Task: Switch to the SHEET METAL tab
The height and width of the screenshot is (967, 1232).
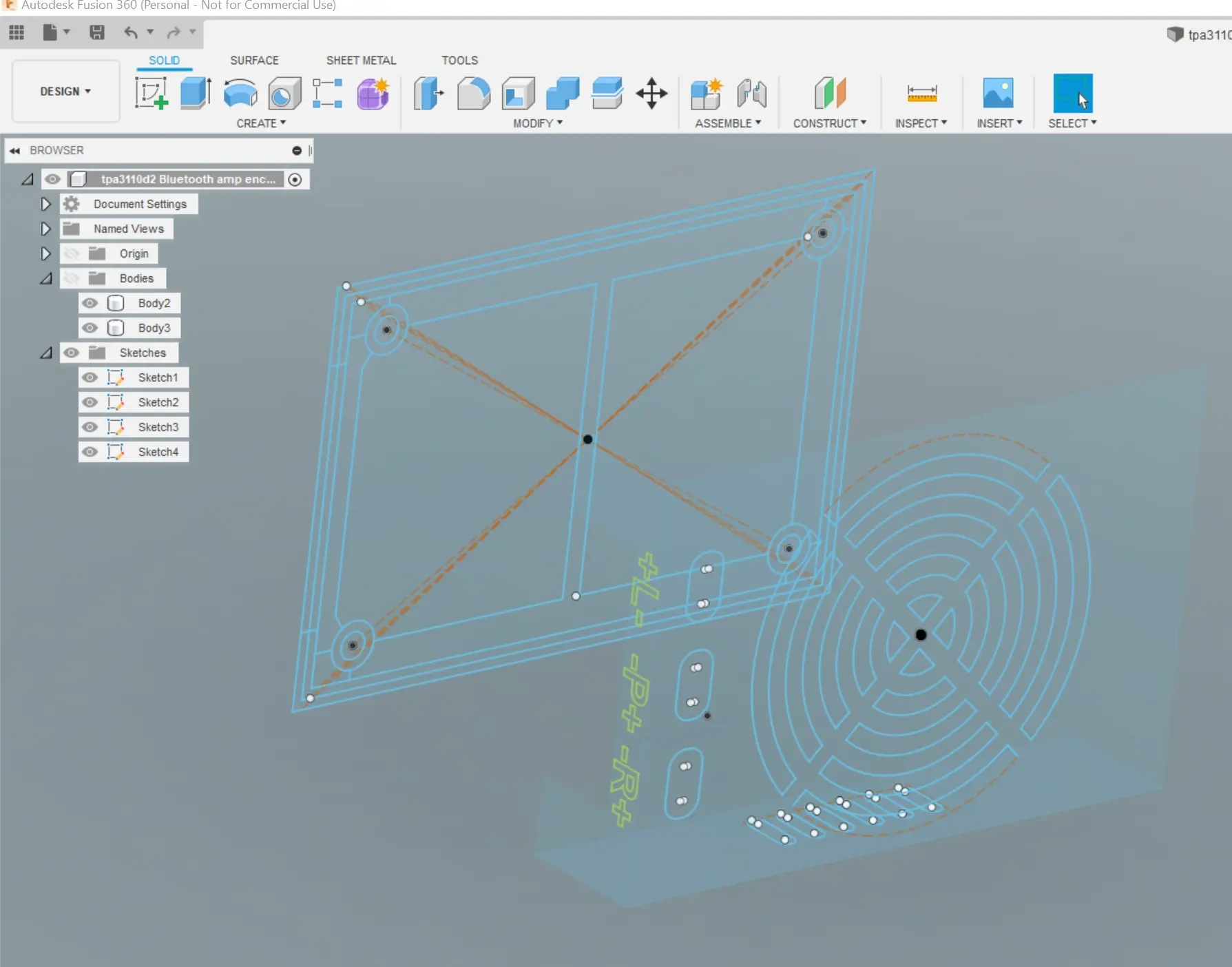Action: (x=361, y=61)
